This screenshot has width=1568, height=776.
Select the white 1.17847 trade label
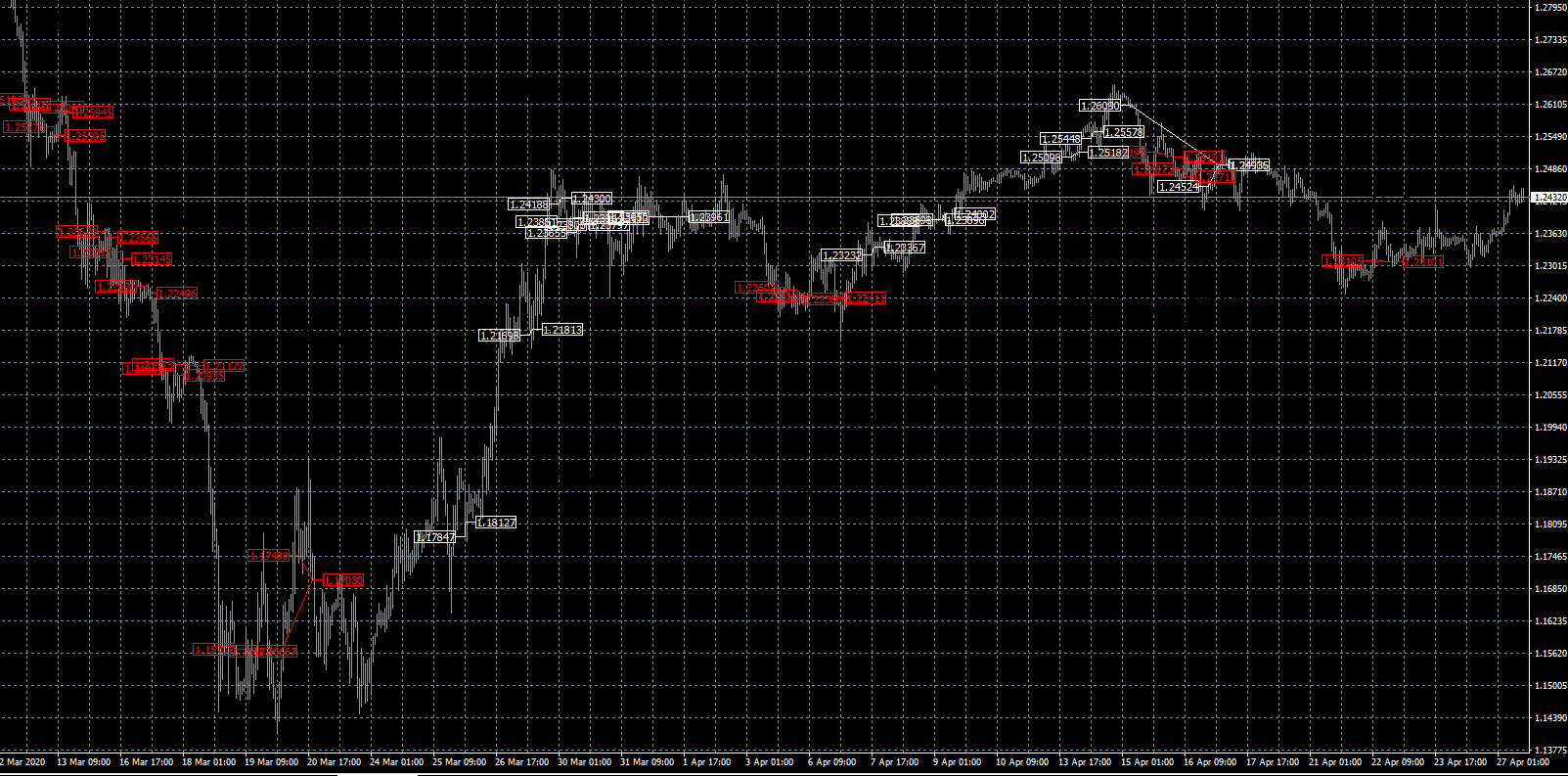coord(436,537)
